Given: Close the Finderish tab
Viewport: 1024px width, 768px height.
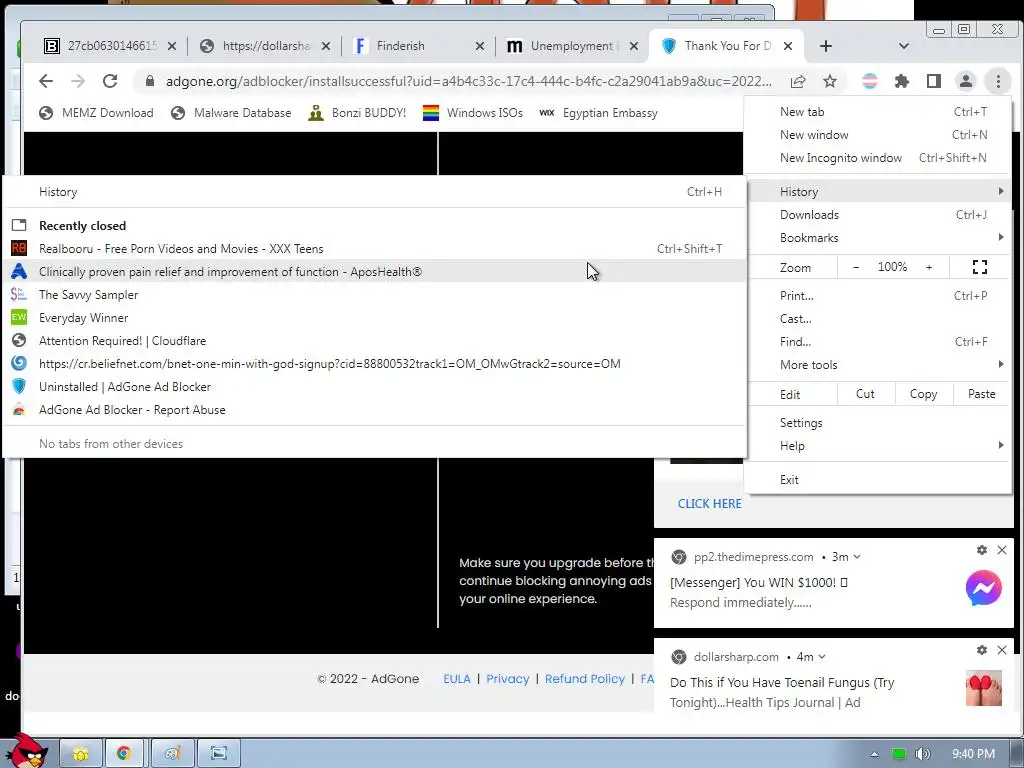Looking at the screenshot, I should coord(480,46).
